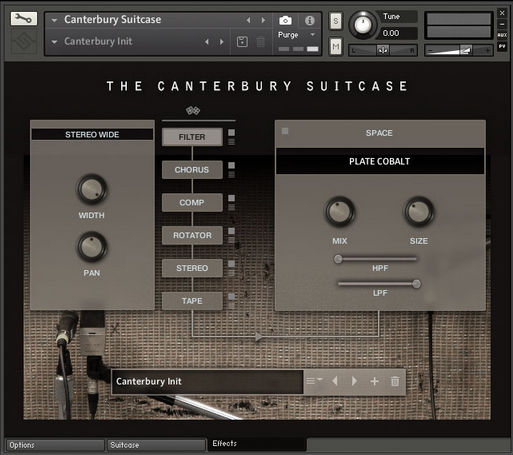The image size is (513, 455).
Task: Toggle the STEREO effect on/off square
Action: tap(231, 264)
